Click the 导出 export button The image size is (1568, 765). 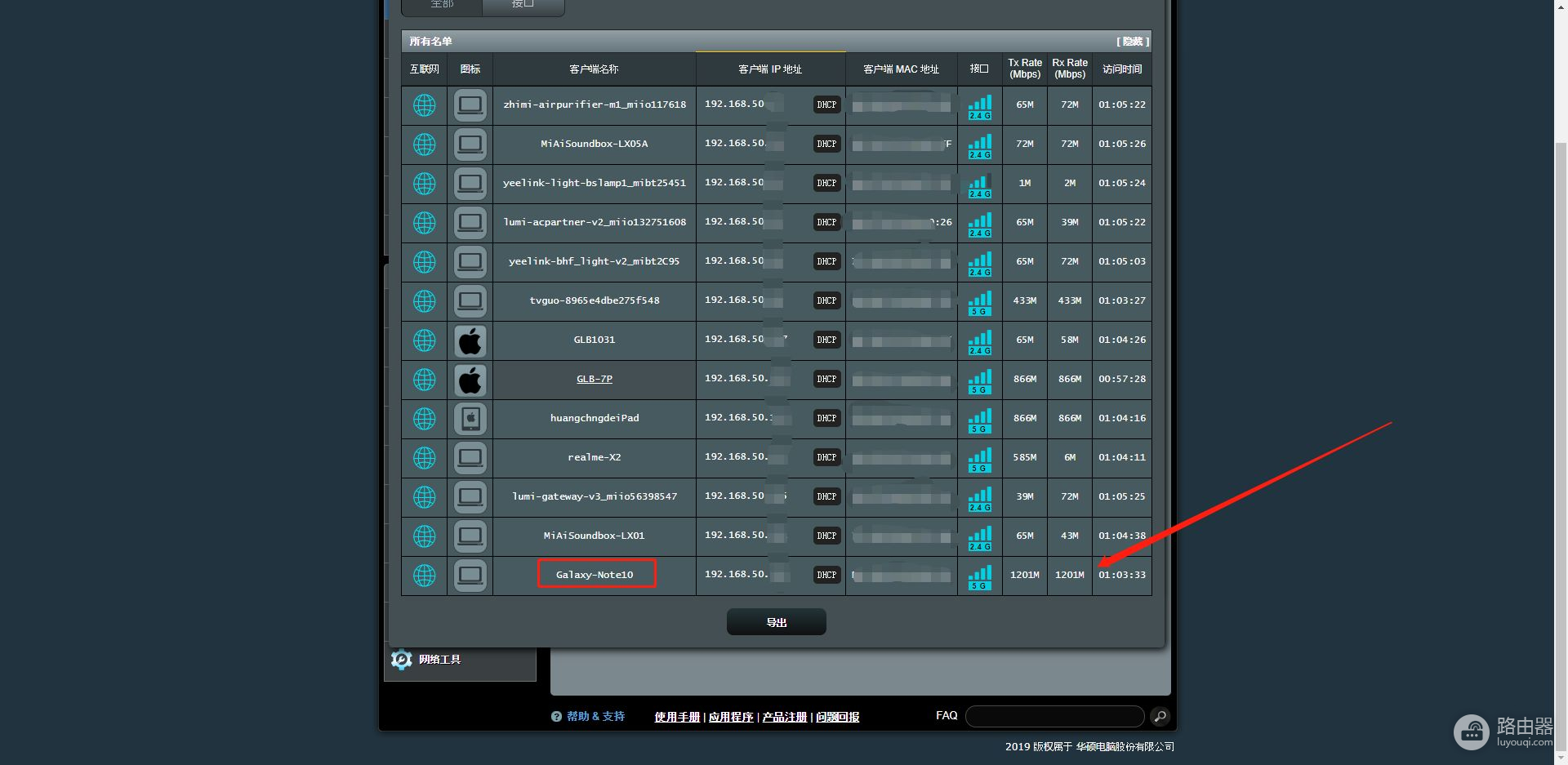[777, 622]
